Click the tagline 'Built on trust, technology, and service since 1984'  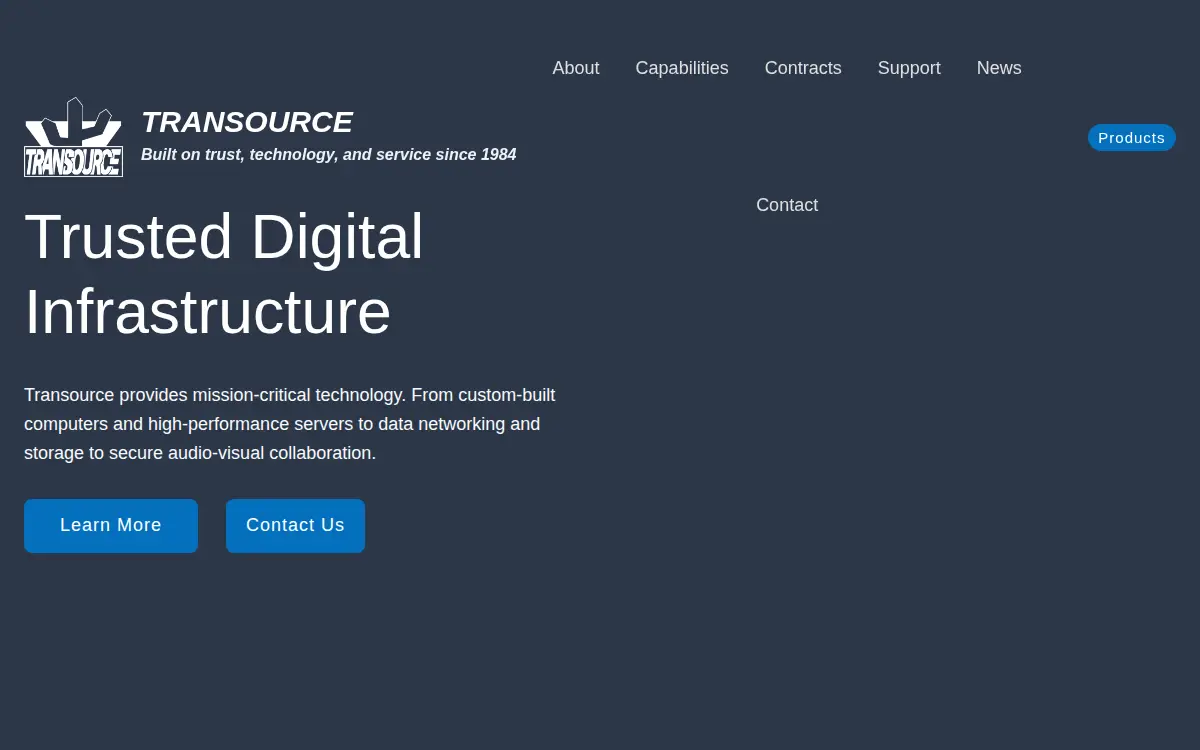point(329,155)
